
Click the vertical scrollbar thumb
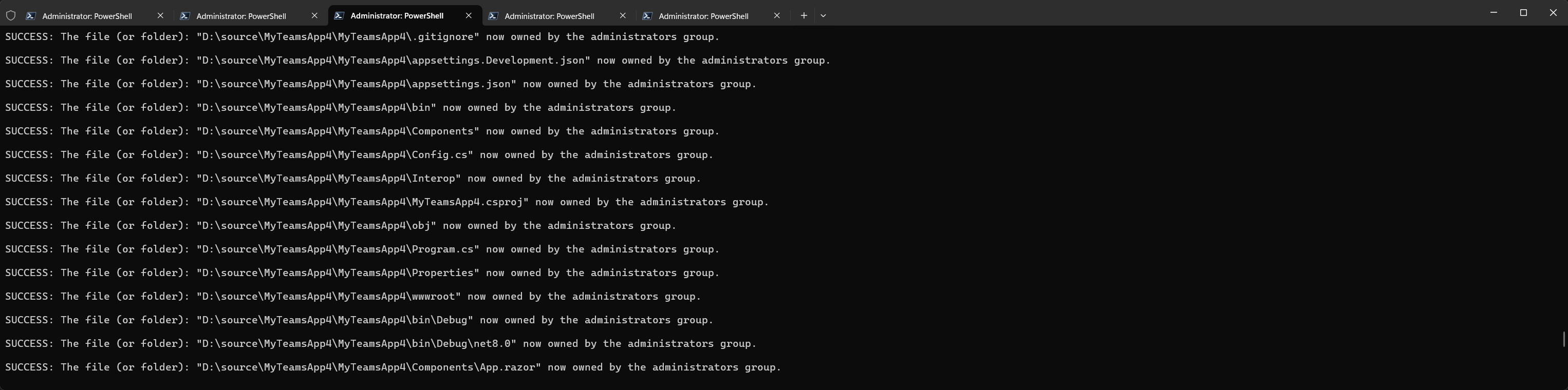click(x=1564, y=339)
